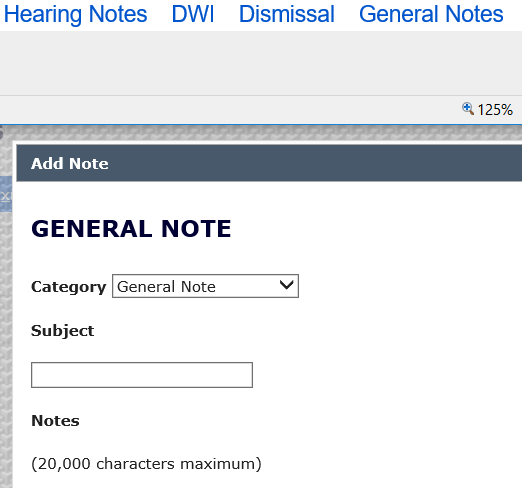
Task: Click the gray patterned overlay above dialog
Action: 261,133
